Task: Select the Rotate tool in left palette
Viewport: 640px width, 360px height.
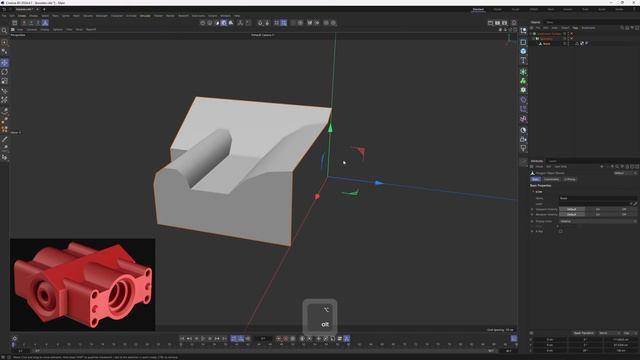Action: [4, 72]
